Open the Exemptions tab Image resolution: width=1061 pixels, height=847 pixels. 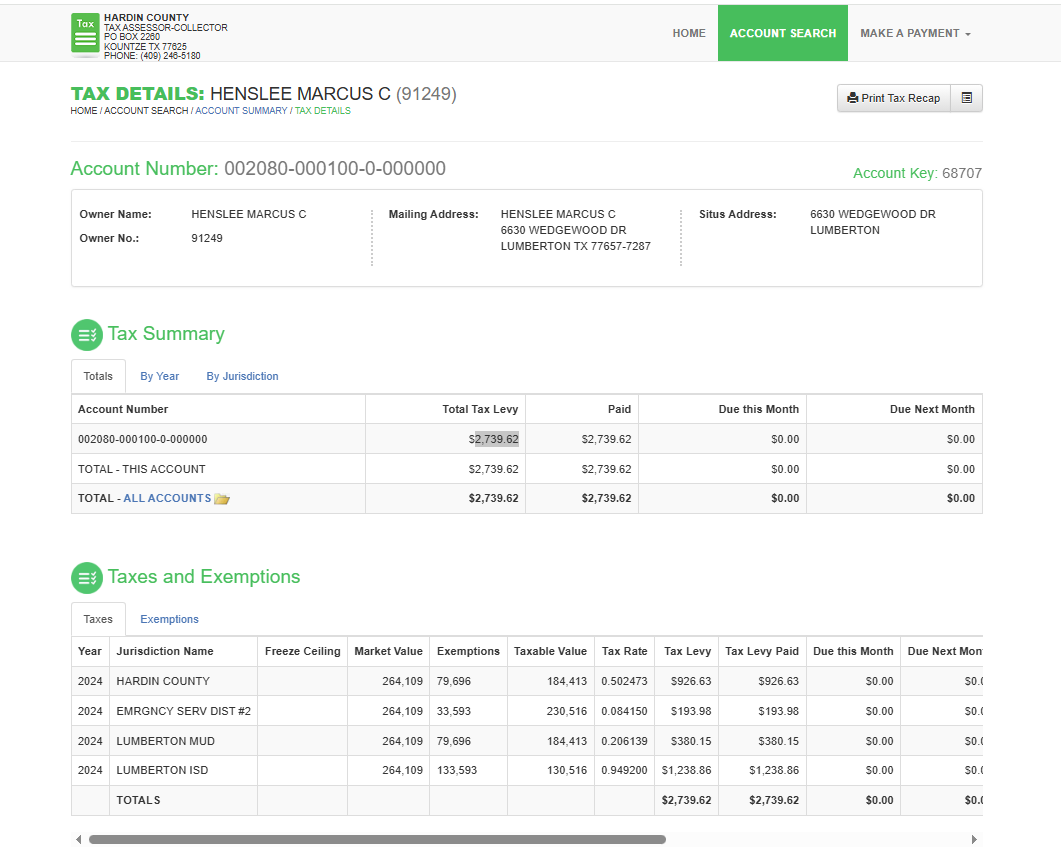tap(169, 619)
